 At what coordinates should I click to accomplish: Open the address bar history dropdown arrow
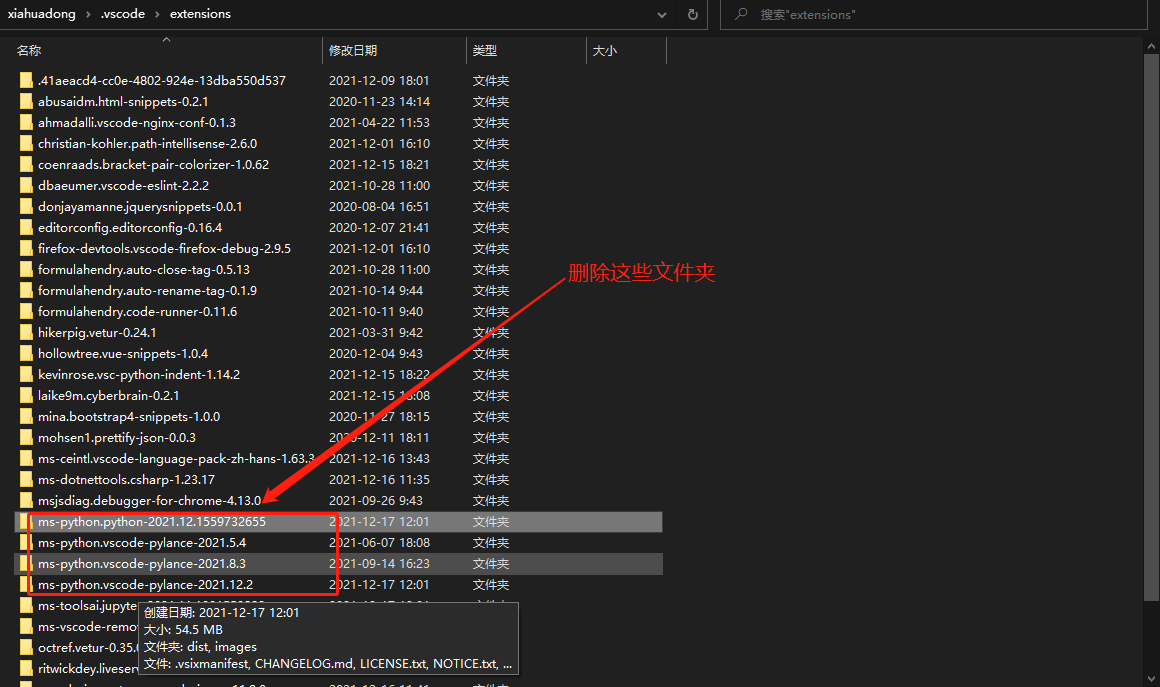pyautogui.click(x=661, y=14)
